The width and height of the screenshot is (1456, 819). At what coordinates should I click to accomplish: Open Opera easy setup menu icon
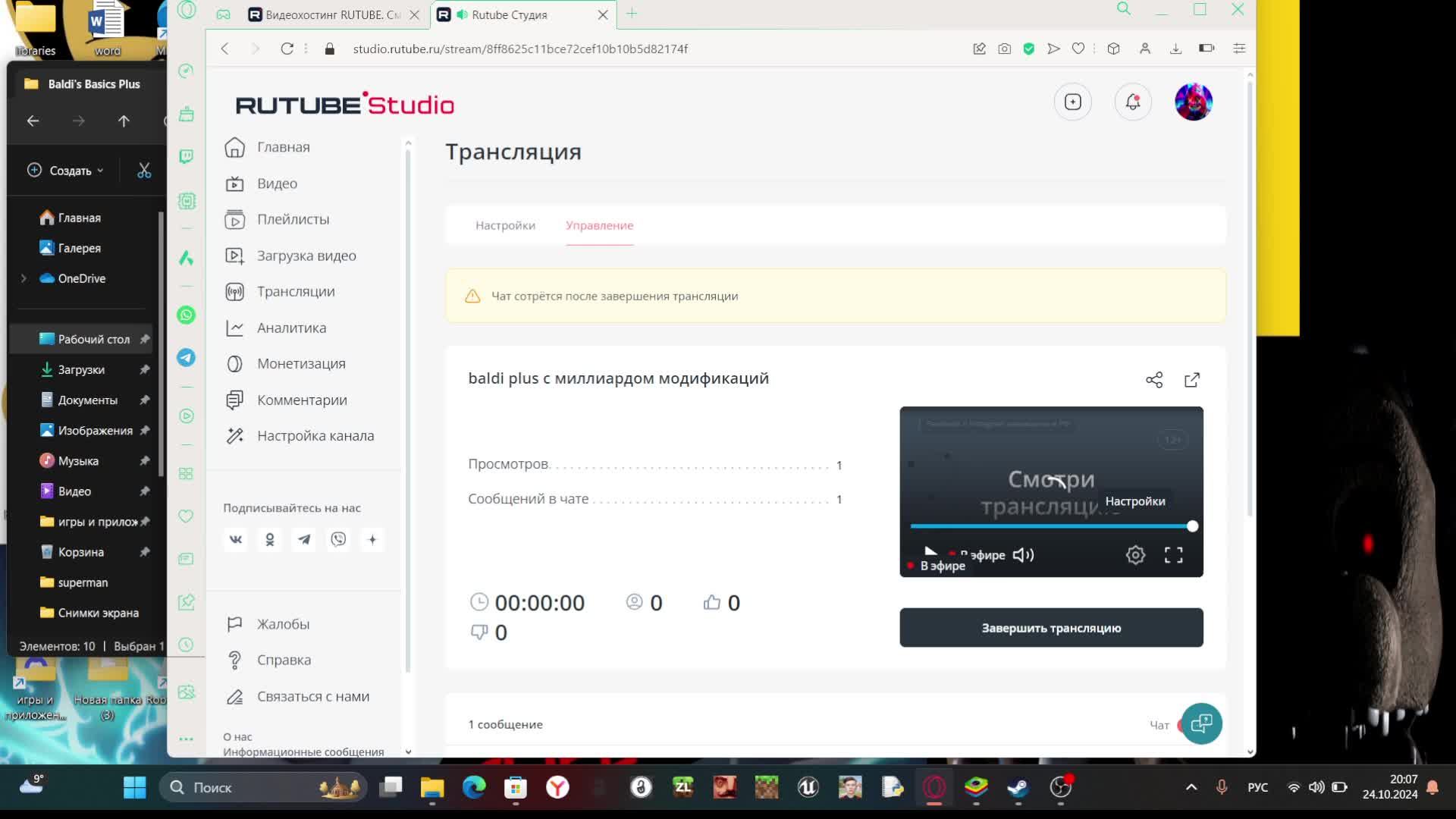1239,49
